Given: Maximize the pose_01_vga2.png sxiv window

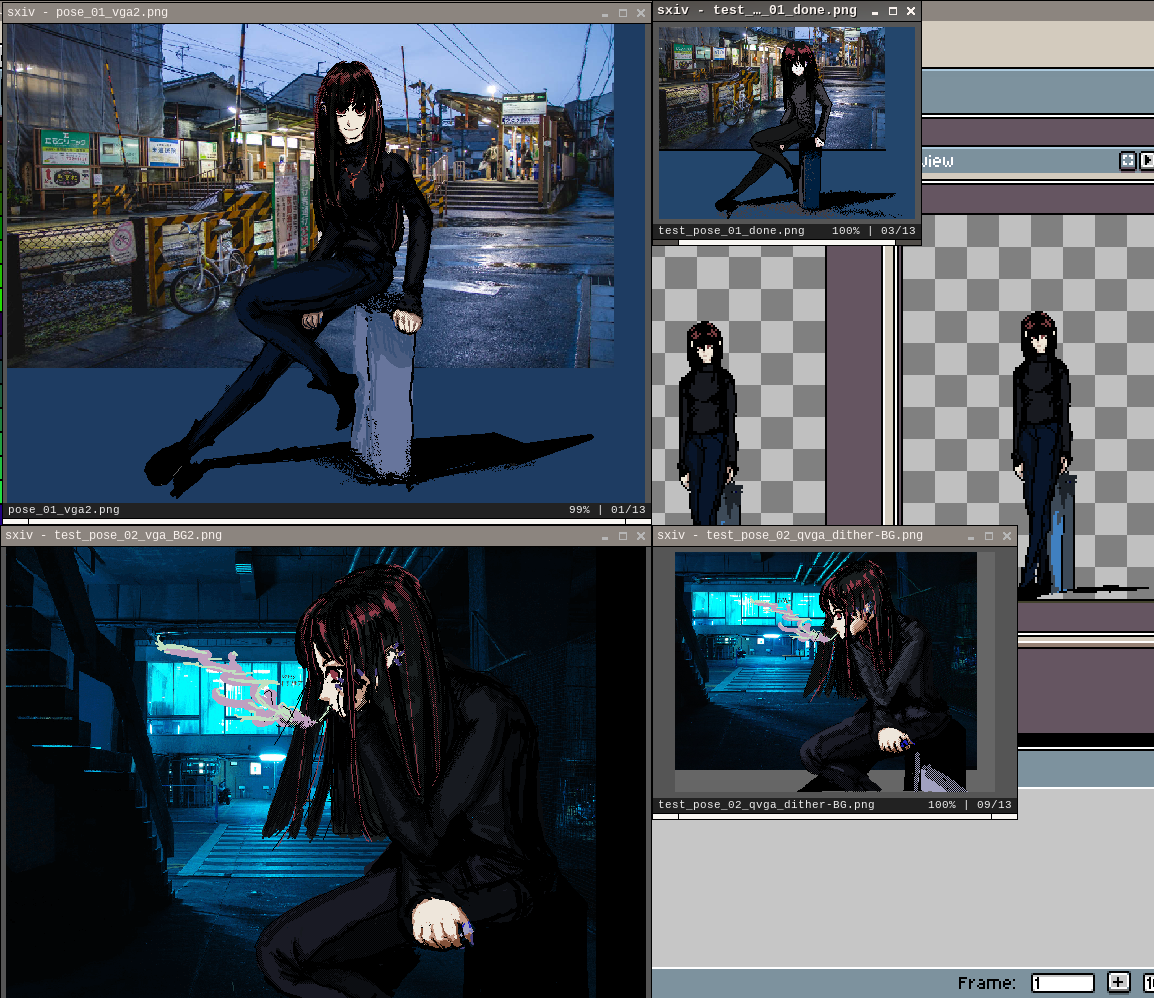Looking at the screenshot, I should coord(623,13).
